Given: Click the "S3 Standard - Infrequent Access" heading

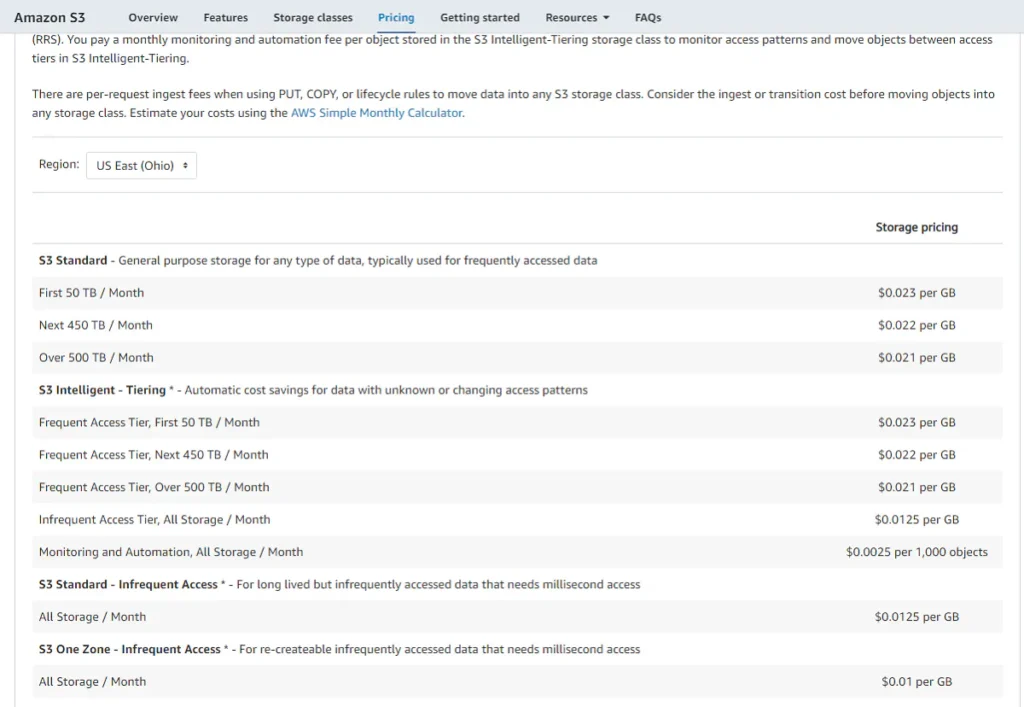Looking at the screenshot, I should click(x=128, y=584).
